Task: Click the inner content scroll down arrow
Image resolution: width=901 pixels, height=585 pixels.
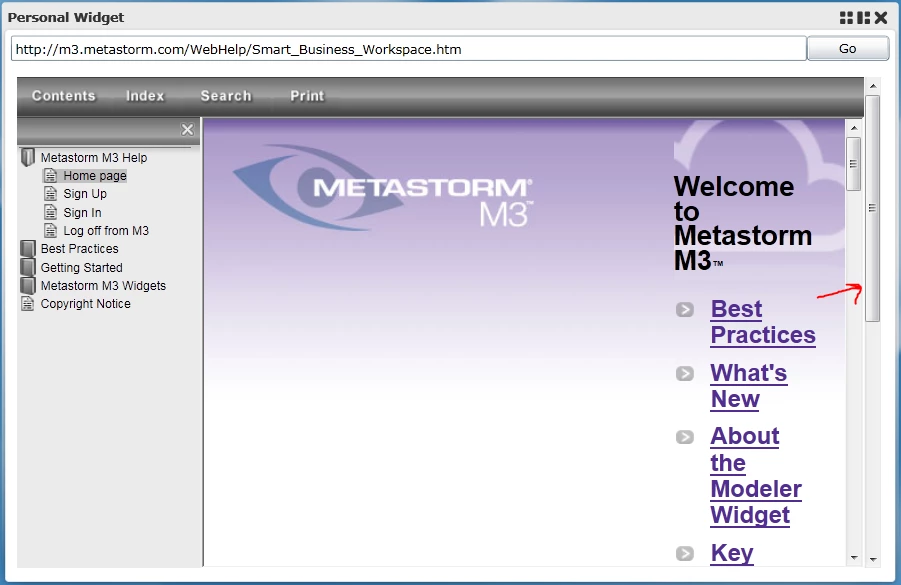Action: 853,557
